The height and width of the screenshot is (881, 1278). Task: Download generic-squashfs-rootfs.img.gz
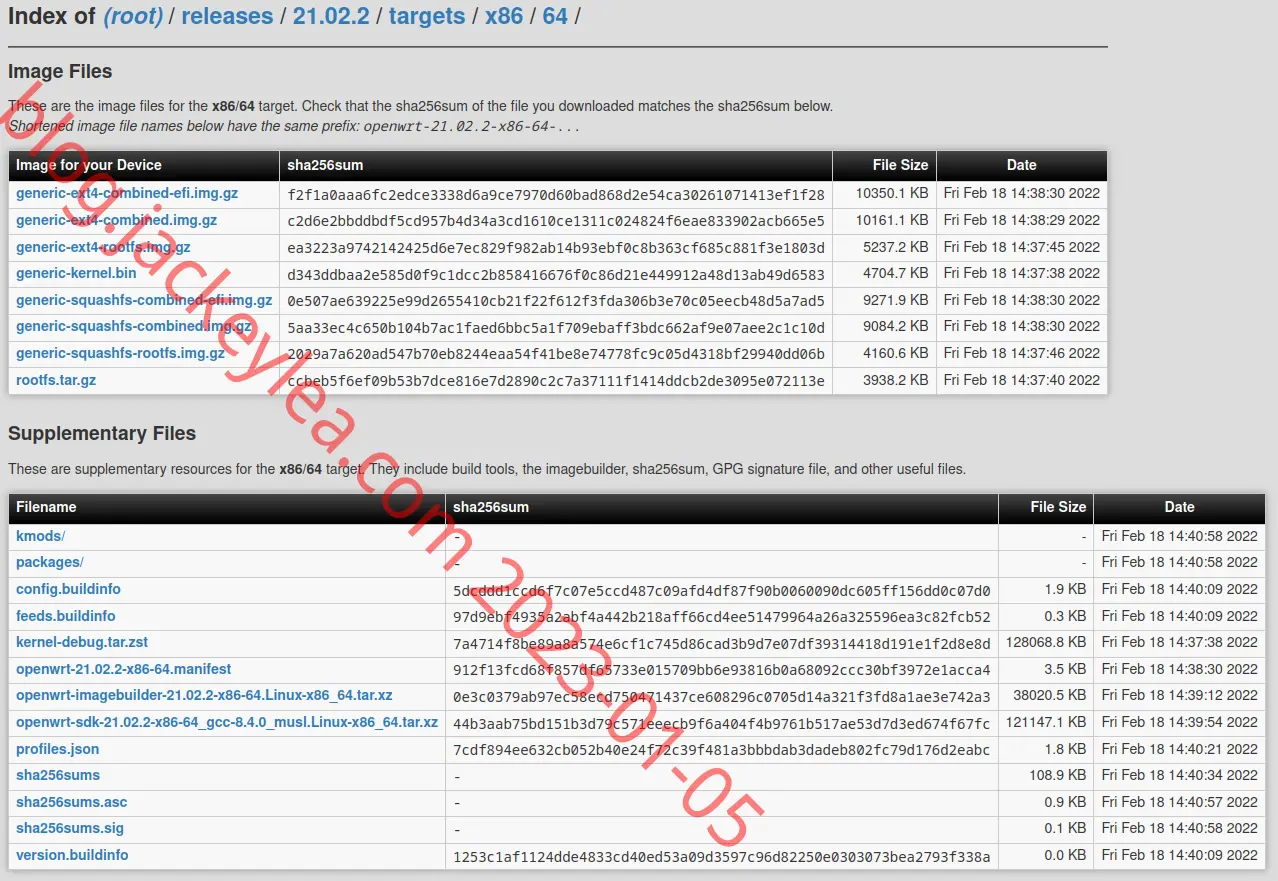(121, 353)
